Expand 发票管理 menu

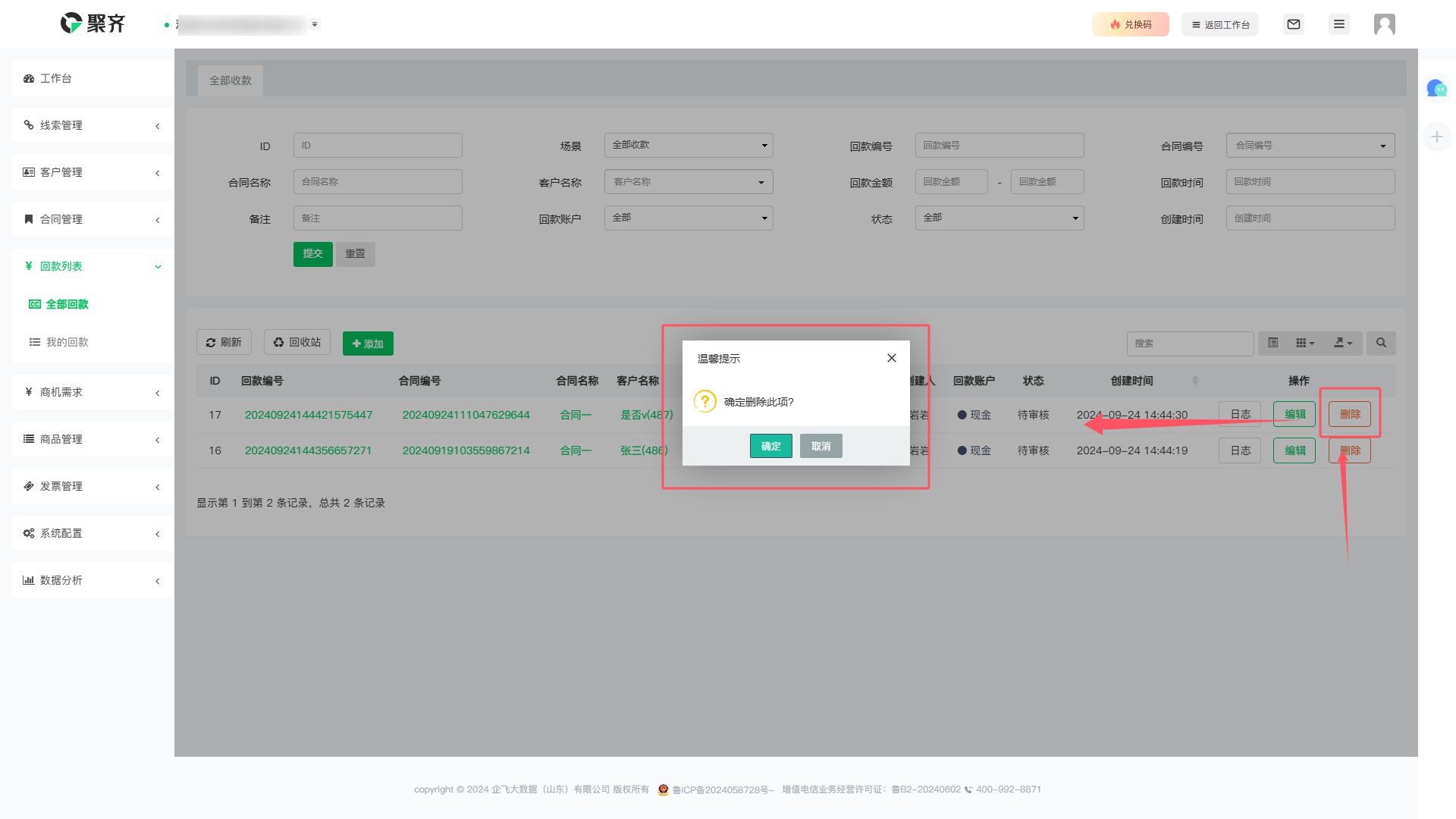93,486
